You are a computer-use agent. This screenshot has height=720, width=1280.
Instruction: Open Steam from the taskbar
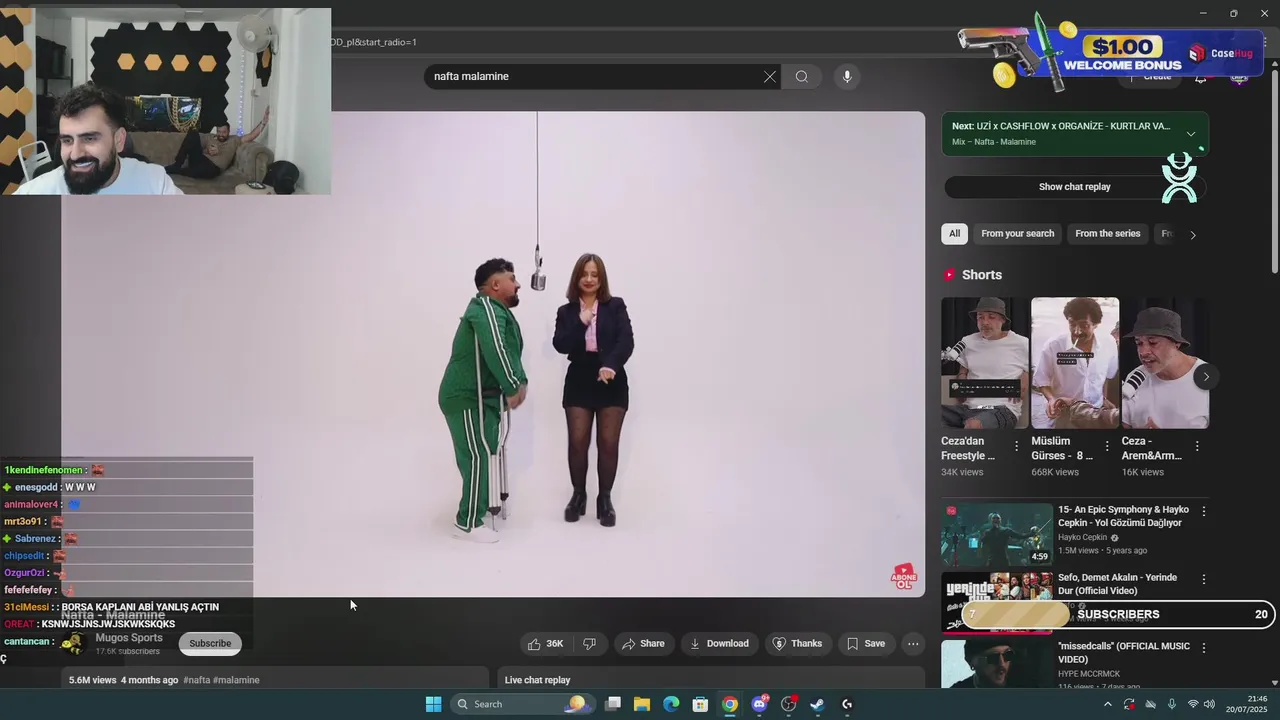point(817,704)
